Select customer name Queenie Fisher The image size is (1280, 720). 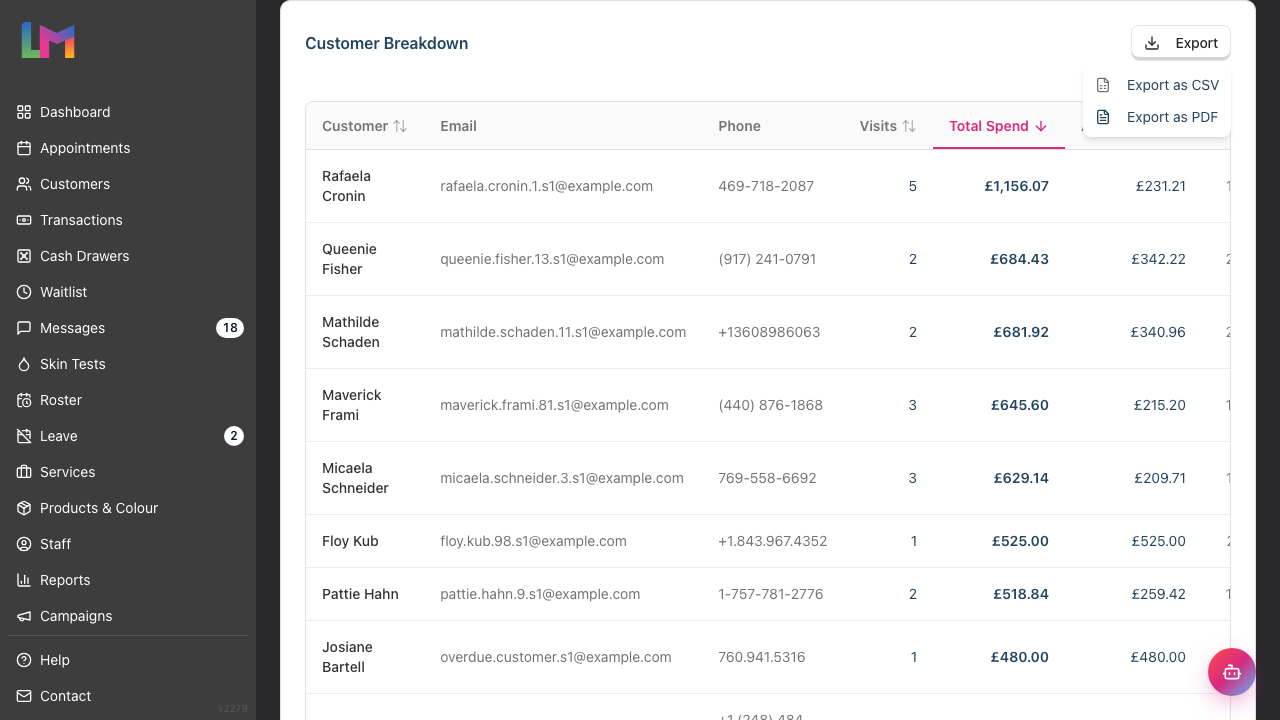coord(349,259)
